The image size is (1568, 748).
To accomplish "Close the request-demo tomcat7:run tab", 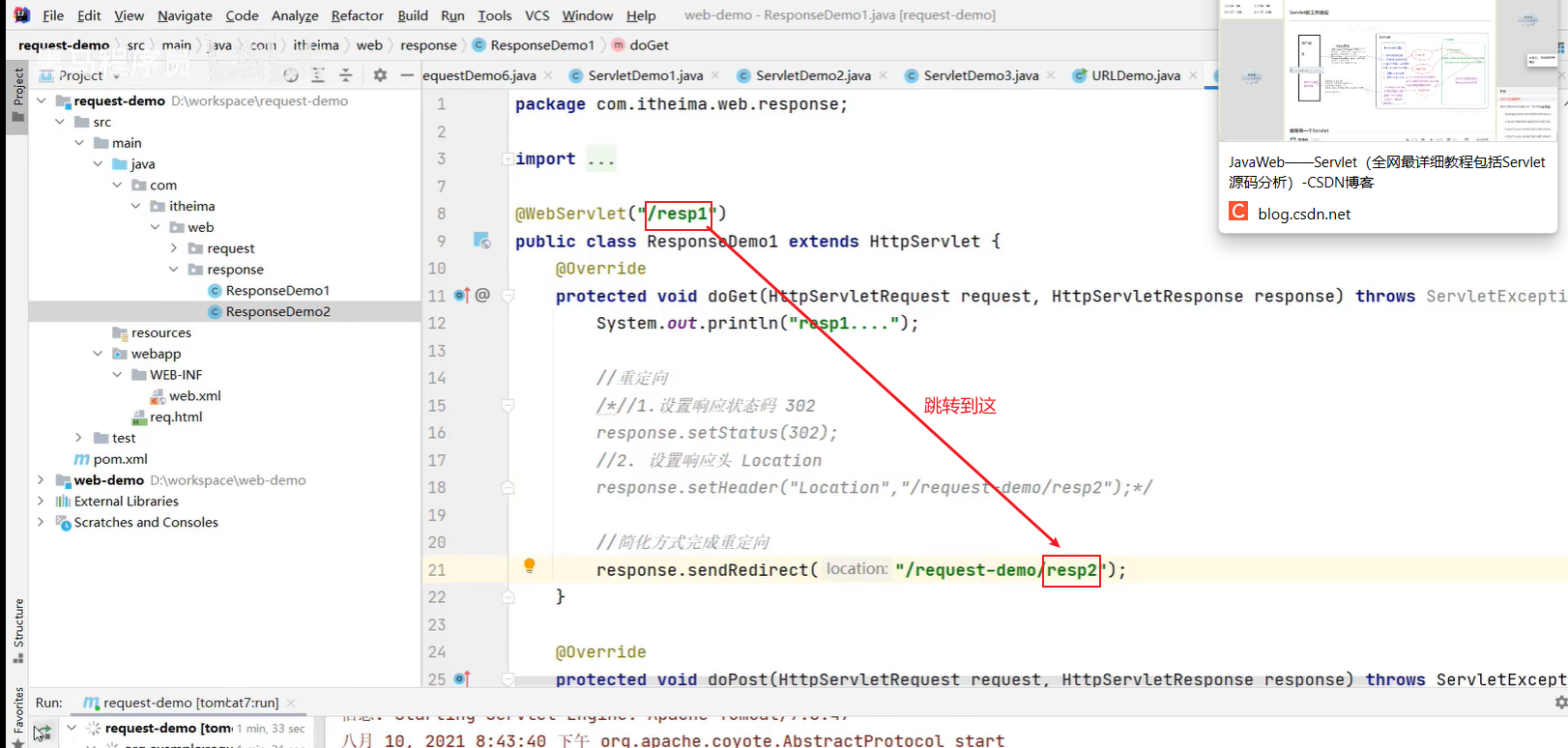I will point(291,703).
